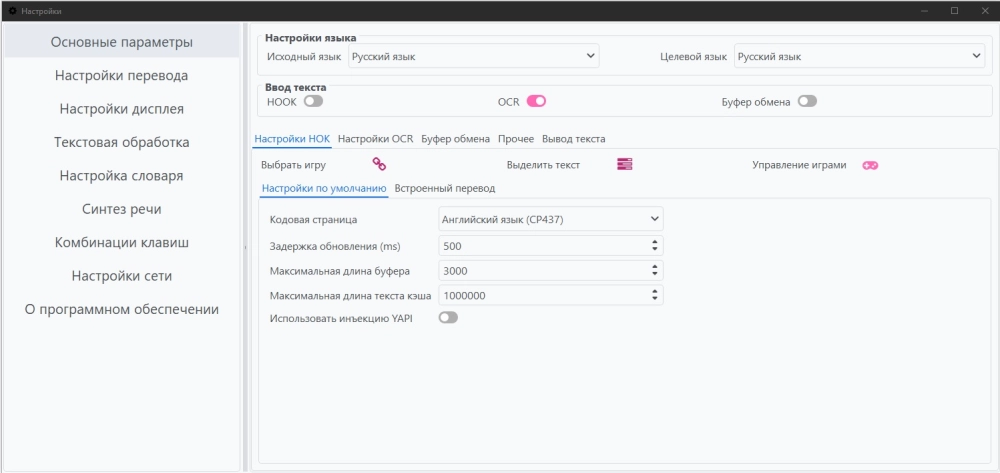1000x473 pixels.
Task: Open Управление играми gamepad icon
Action: tap(871, 165)
